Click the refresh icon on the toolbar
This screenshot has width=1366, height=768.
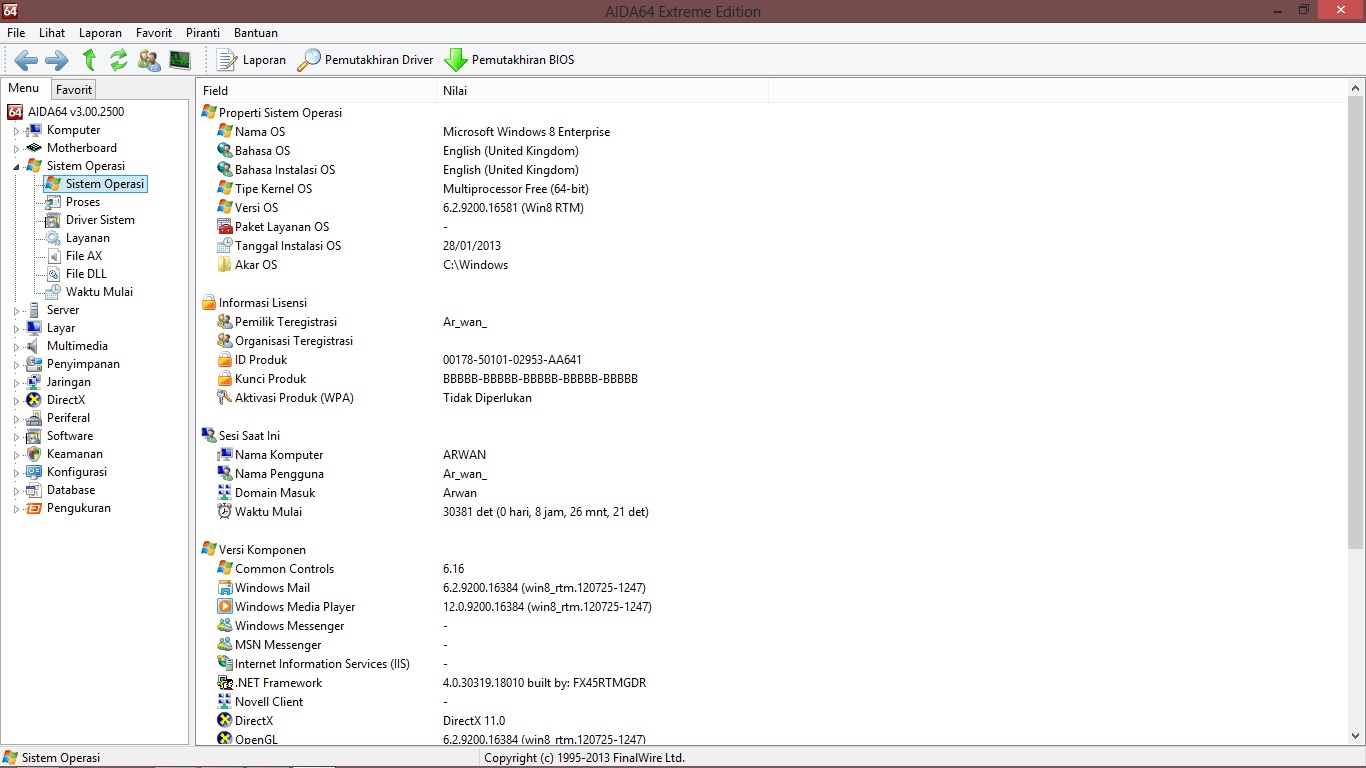click(118, 60)
